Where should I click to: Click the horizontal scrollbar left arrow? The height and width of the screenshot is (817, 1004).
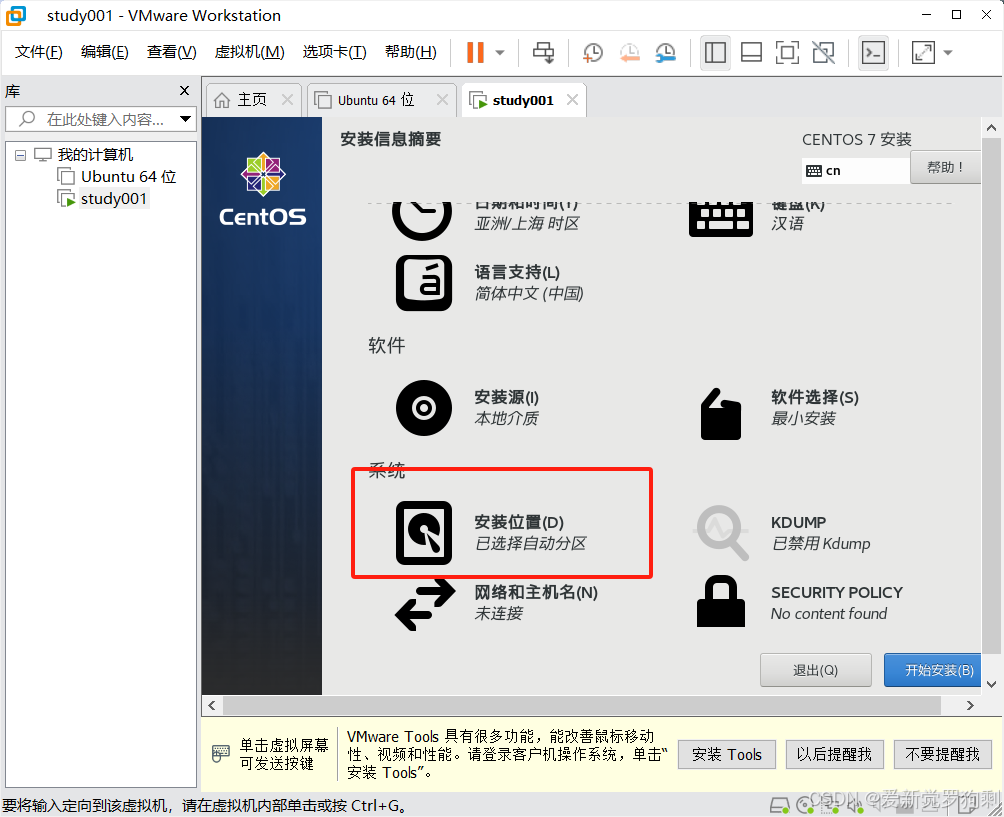click(x=211, y=705)
